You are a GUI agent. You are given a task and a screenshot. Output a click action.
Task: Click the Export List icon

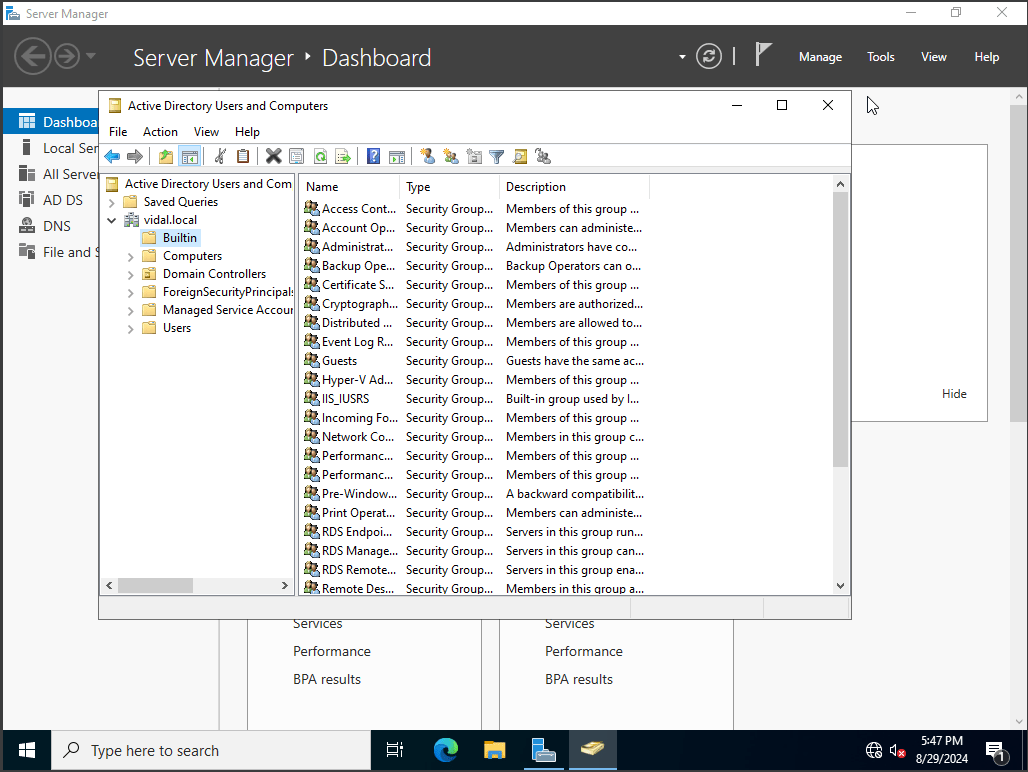(x=343, y=157)
